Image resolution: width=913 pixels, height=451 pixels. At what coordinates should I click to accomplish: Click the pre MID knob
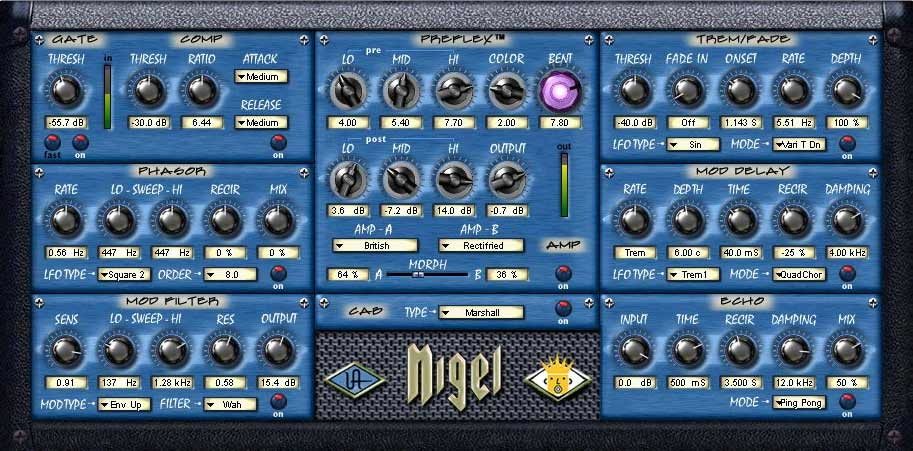point(401,91)
